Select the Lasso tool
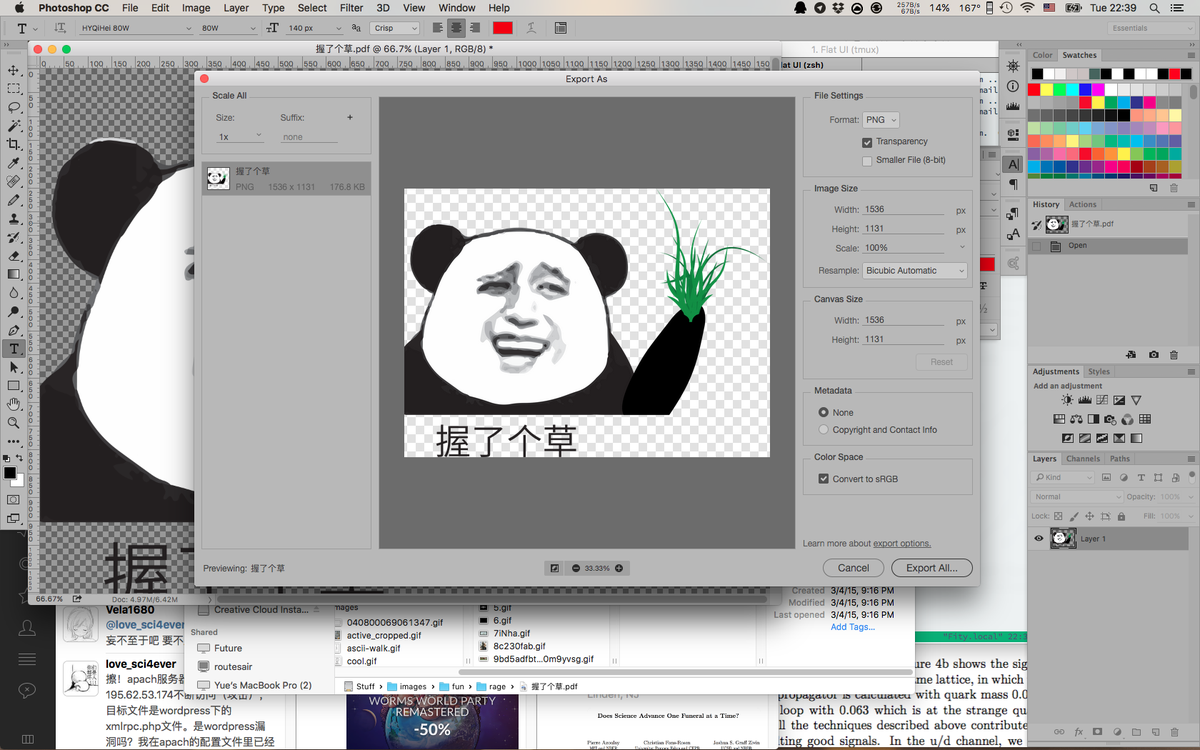Image resolution: width=1200 pixels, height=750 pixels. (14, 107)
